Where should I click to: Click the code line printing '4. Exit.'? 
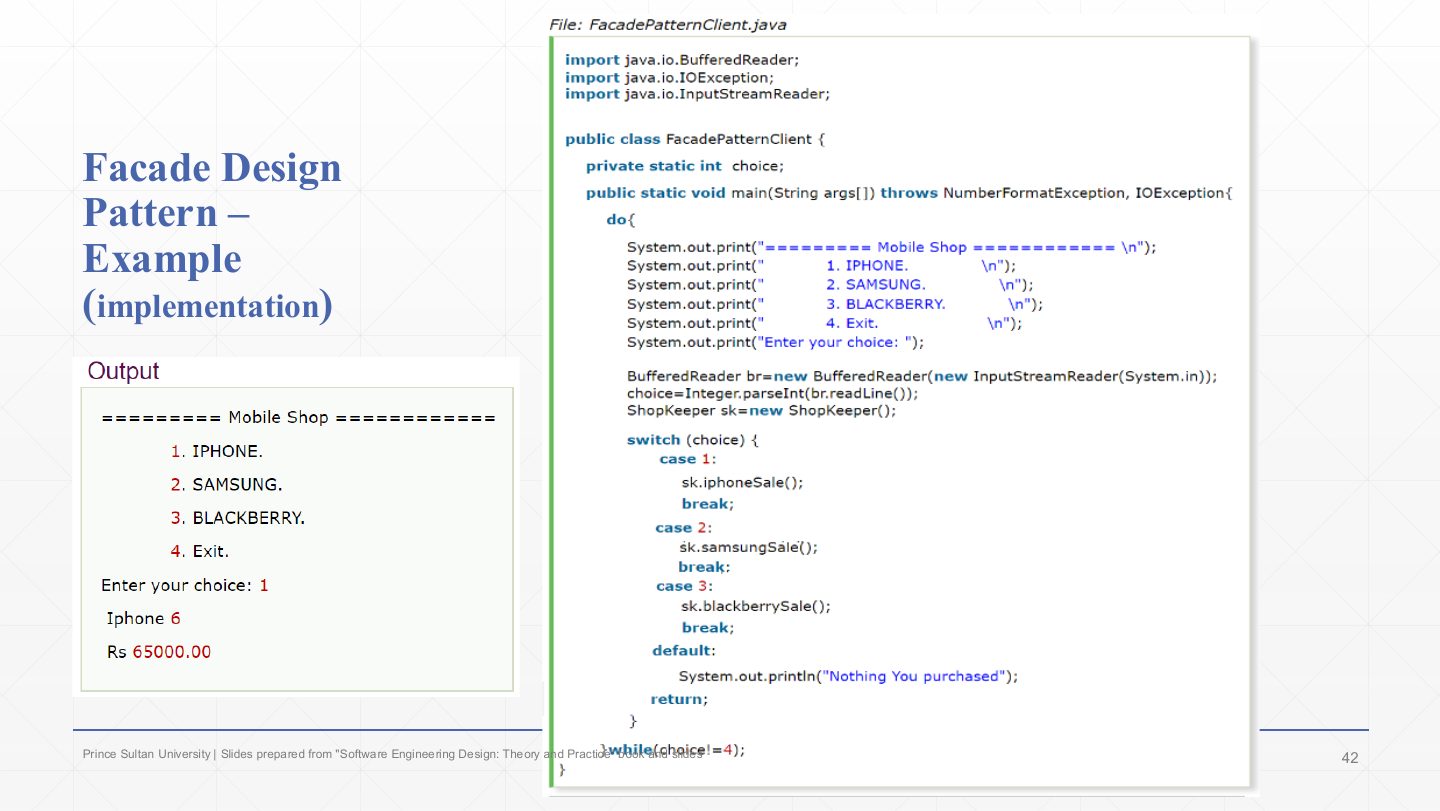(x=825, y=323)
